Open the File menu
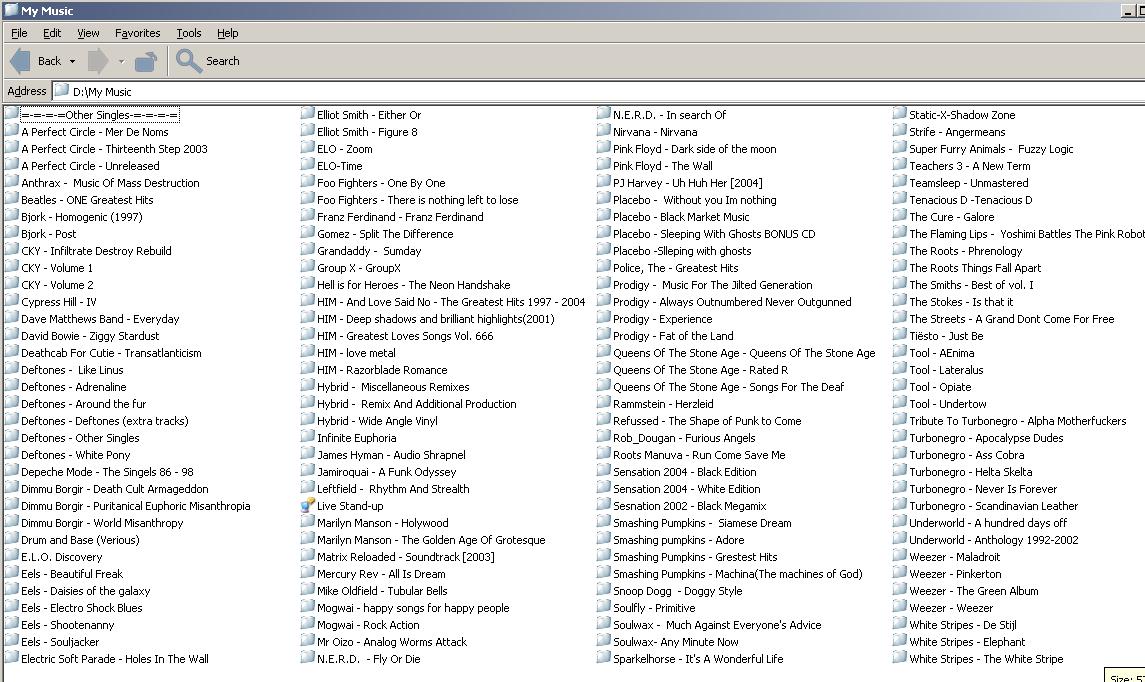 tap(19, 33)
